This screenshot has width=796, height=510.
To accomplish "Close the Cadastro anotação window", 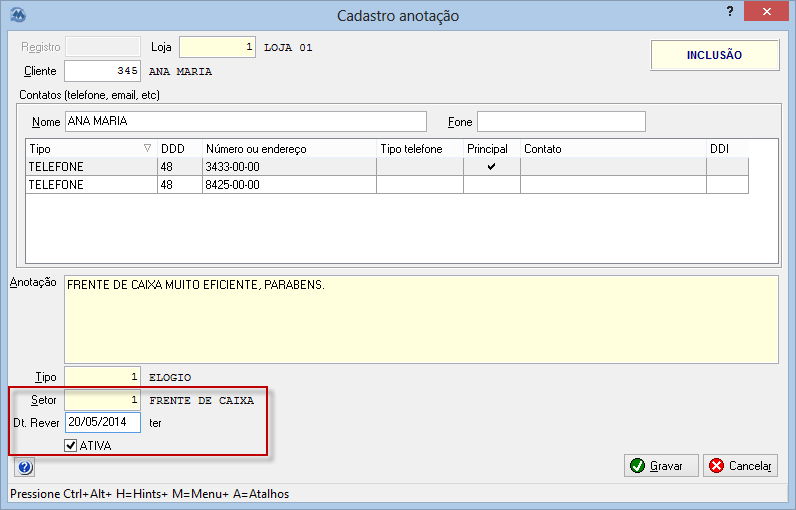I will 766,11.
